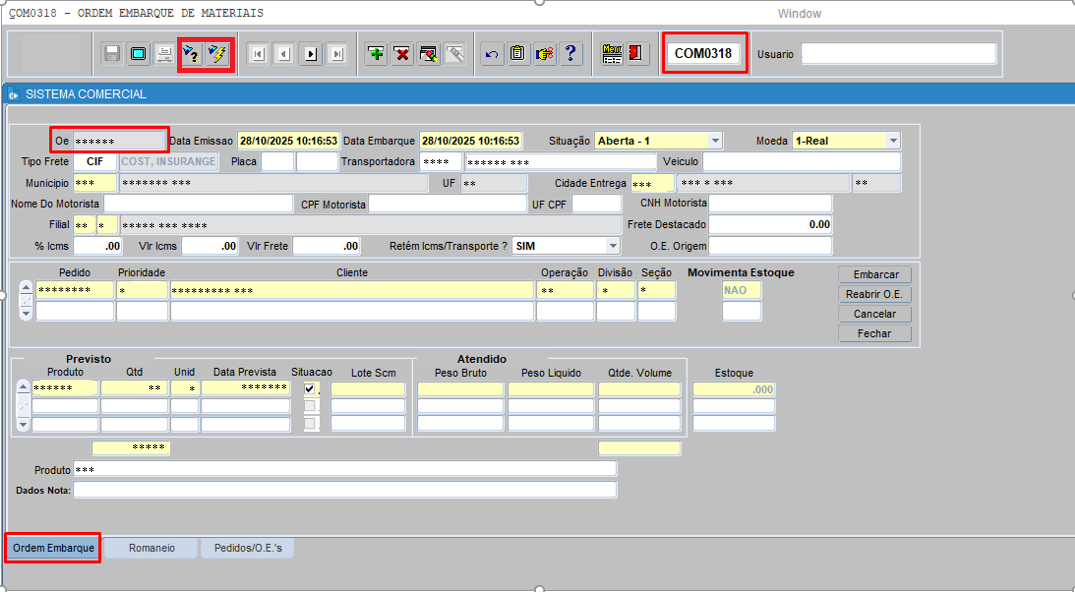Open the Menu icon in toolbar
This screenshot has width=1075, height=592.
[612, 54]
